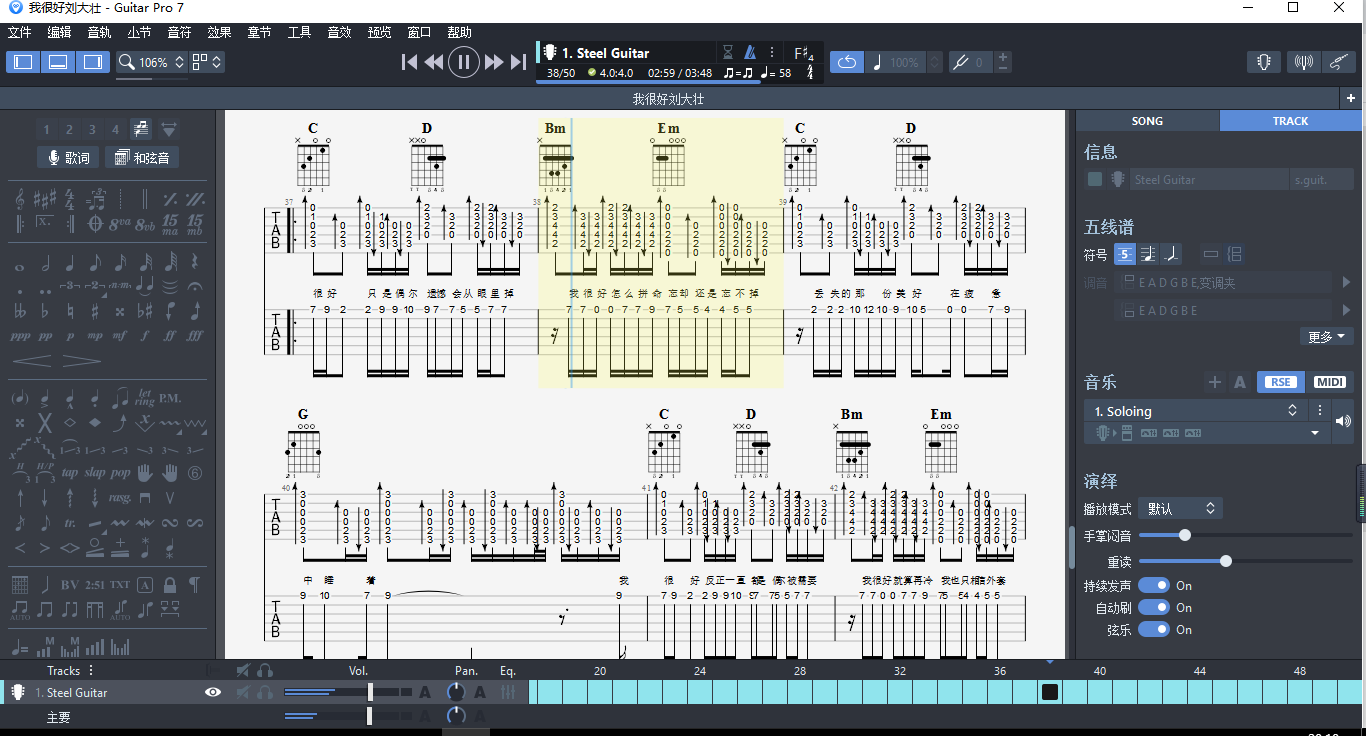
Task: Tick the checkbox beside Steel Guitar name
Action: tap(1095, 179)
